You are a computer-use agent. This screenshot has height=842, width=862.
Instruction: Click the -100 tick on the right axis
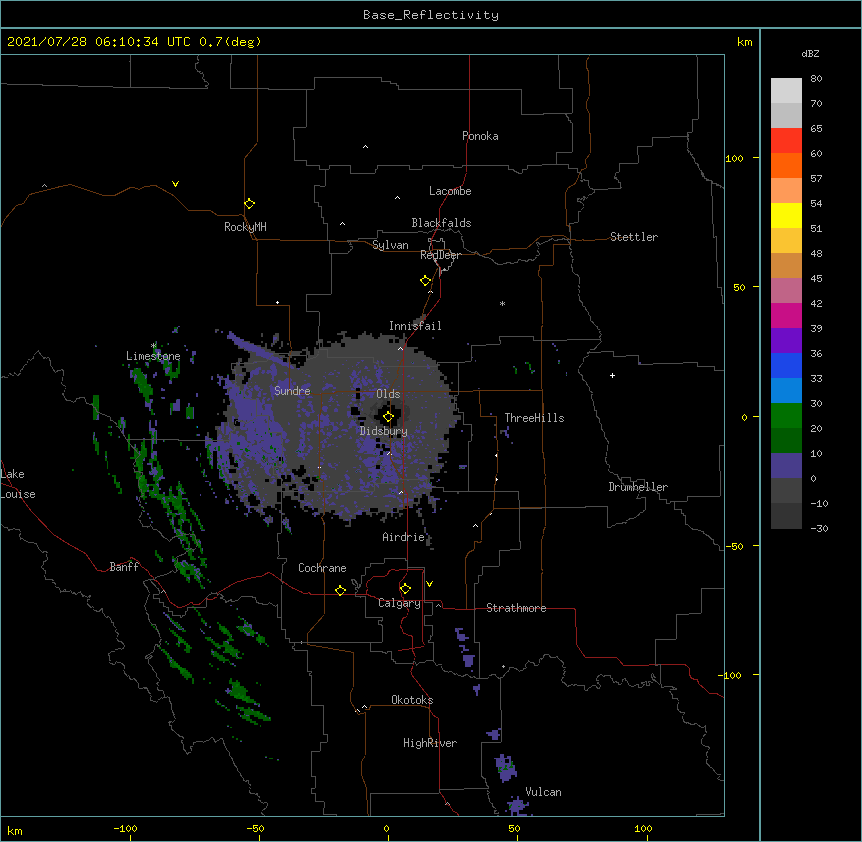click(731, 675)
